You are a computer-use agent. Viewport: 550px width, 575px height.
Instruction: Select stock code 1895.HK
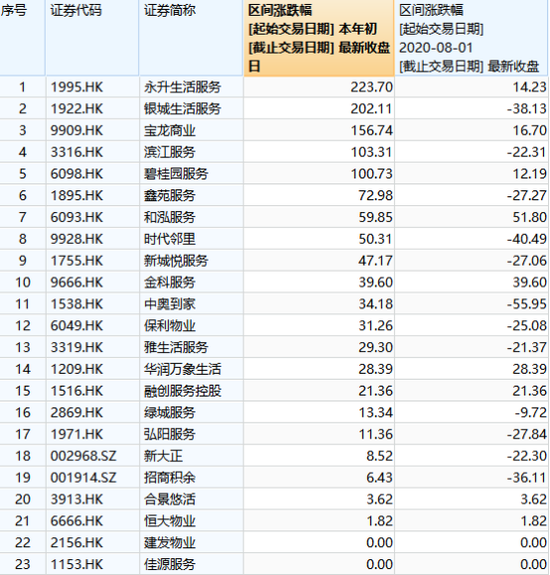77,195
